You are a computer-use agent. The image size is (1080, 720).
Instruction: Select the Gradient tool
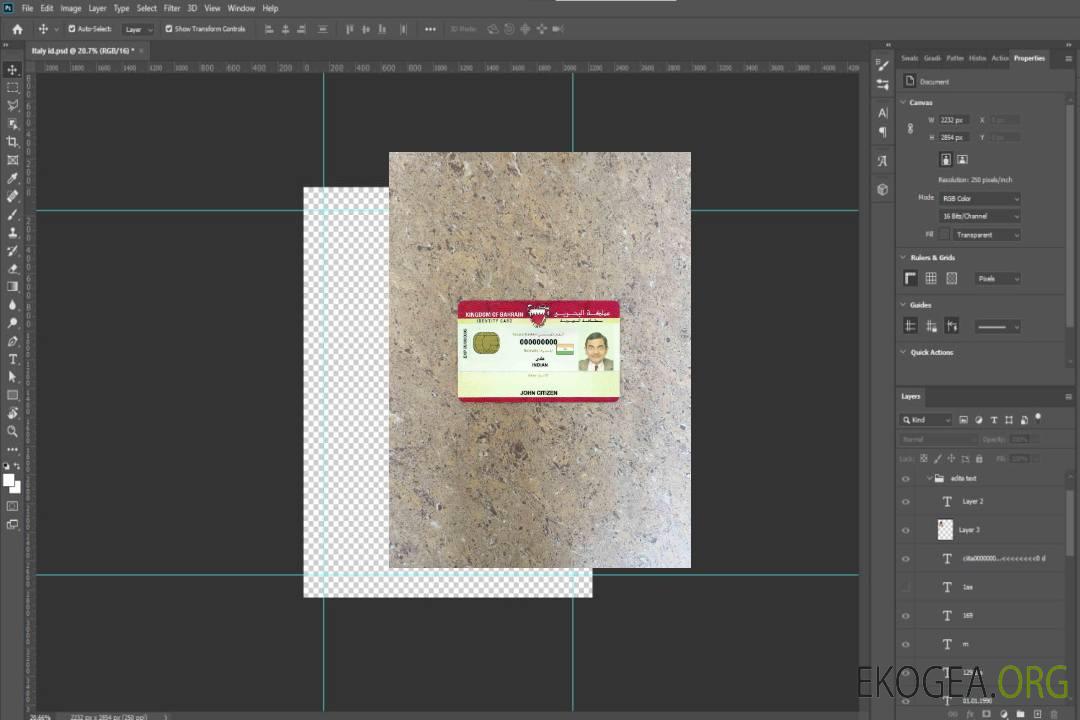(12, 287)
